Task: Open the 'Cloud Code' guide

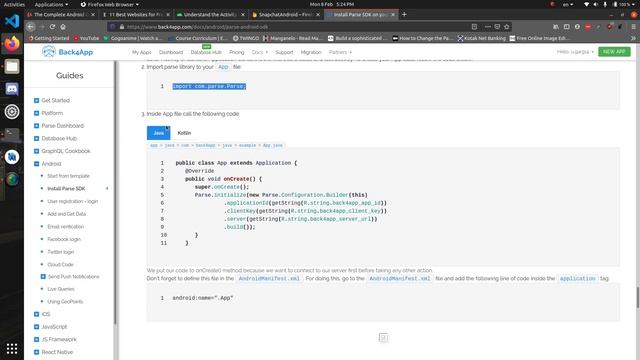Action: [x=60, y=264]
